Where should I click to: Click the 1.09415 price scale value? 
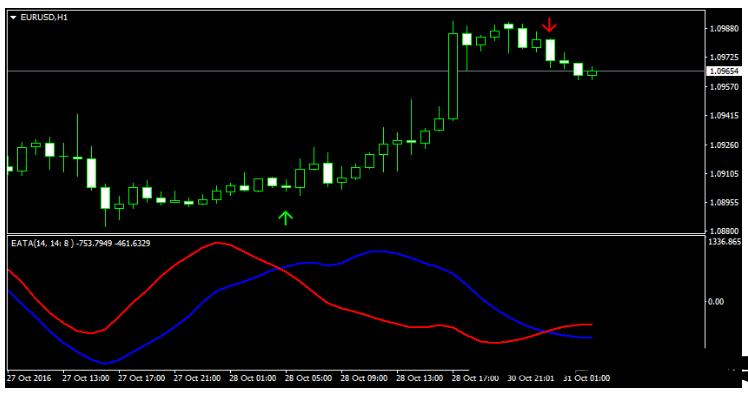point(724,115)
